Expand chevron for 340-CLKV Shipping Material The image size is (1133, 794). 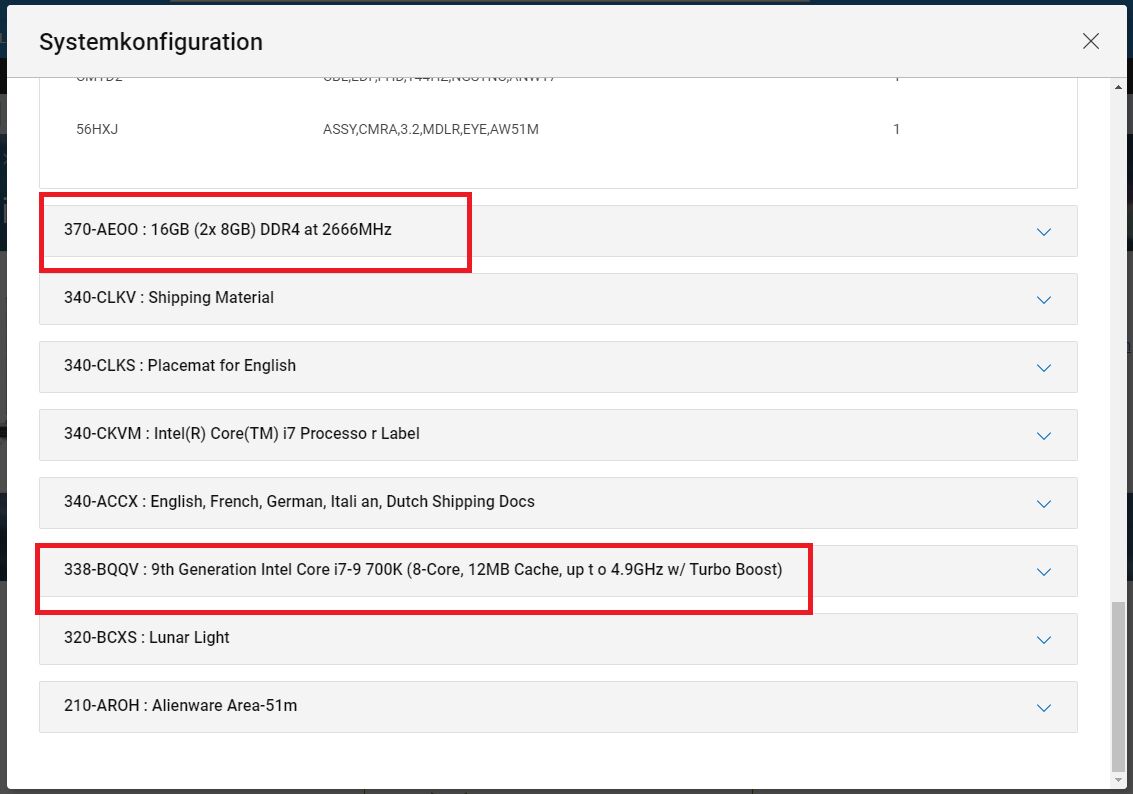tap(1043, 300)
